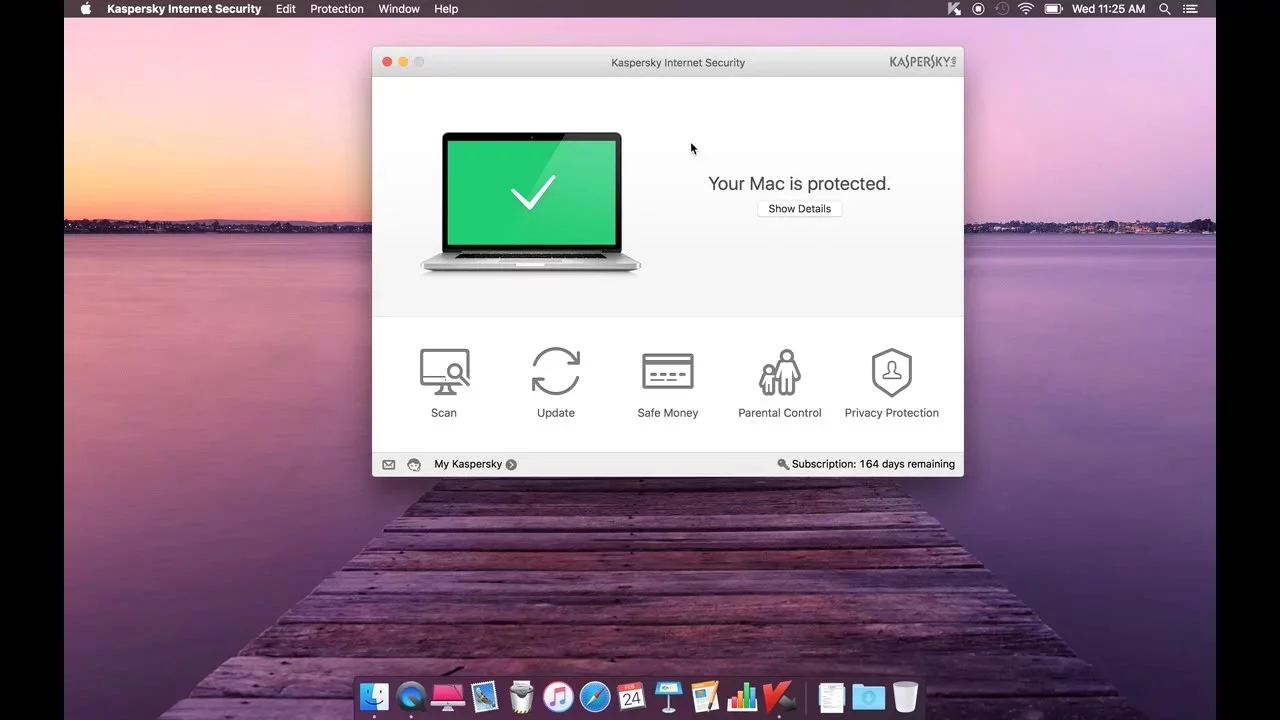This screenshot has height=720, width=1280.
Task: Click the Kaspersky menu bar status icon
Action: (x=954, y=9)
